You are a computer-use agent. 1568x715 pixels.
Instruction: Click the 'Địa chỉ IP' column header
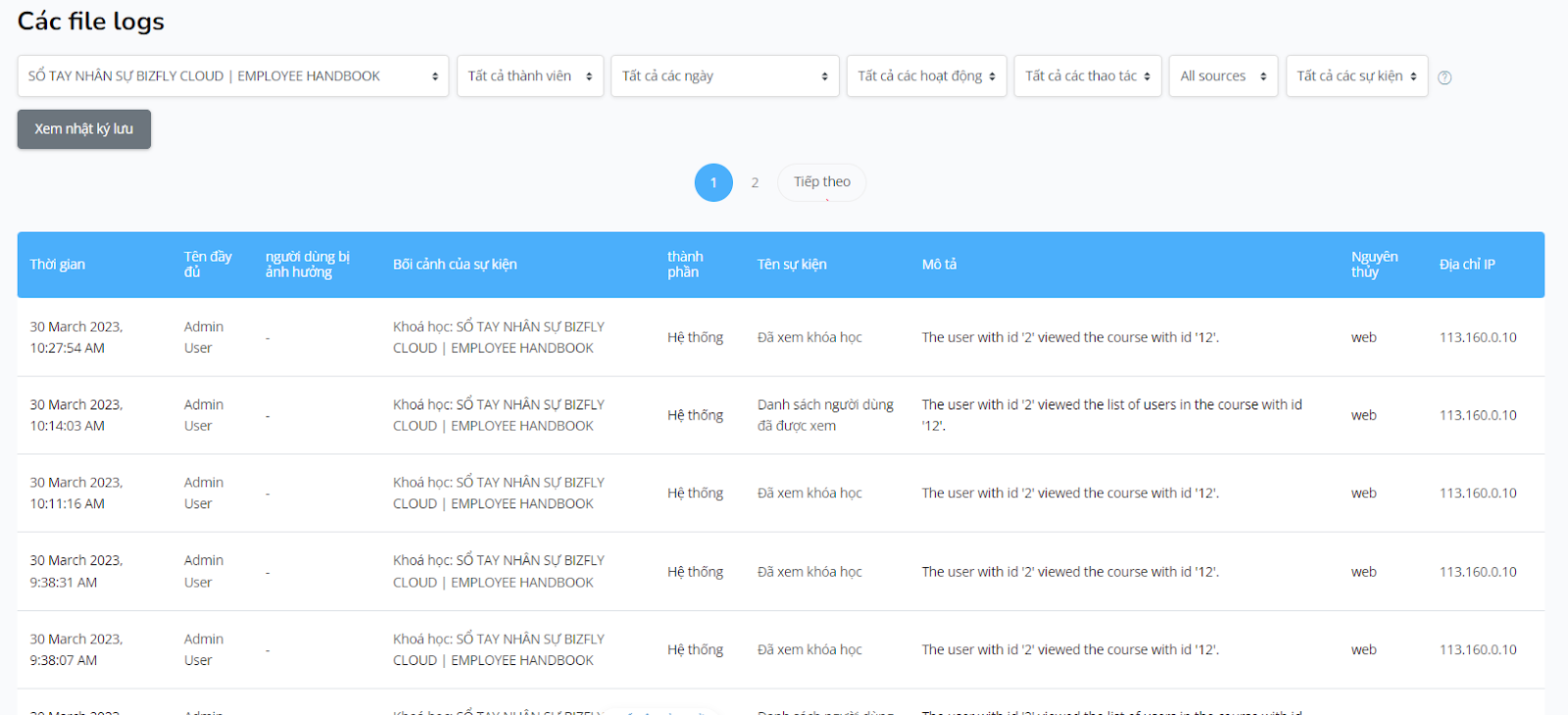pyautogui.click(x=1467, y=264)
